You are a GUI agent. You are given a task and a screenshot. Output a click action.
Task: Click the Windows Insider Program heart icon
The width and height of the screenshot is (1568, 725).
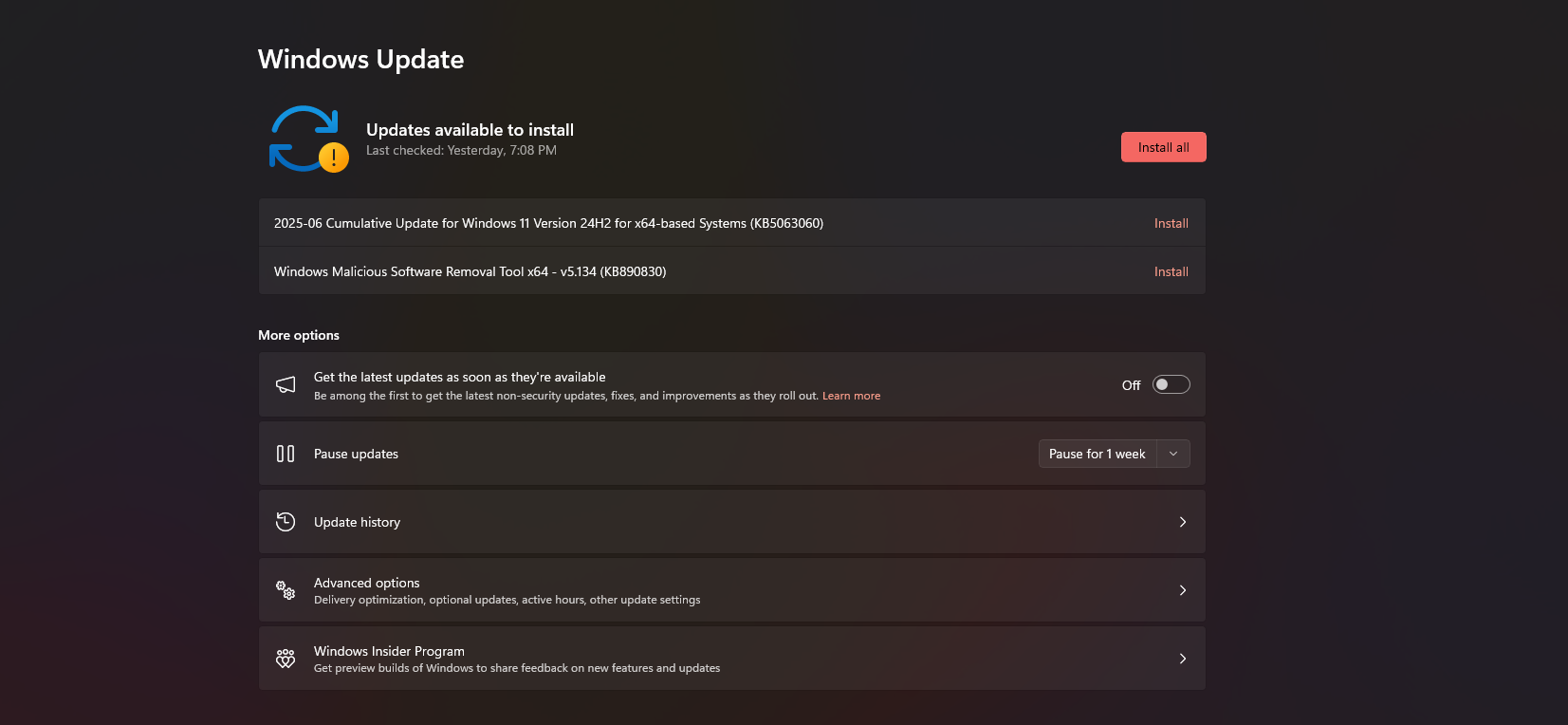[286, 659]
